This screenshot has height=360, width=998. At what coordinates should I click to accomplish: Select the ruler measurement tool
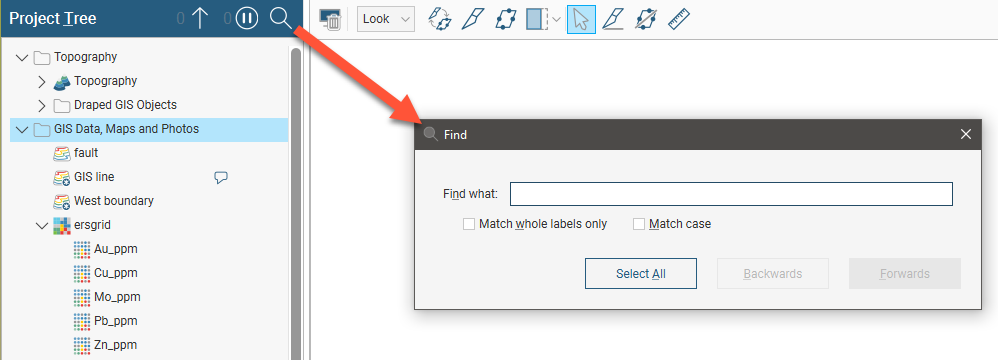(x=679, y=19)
